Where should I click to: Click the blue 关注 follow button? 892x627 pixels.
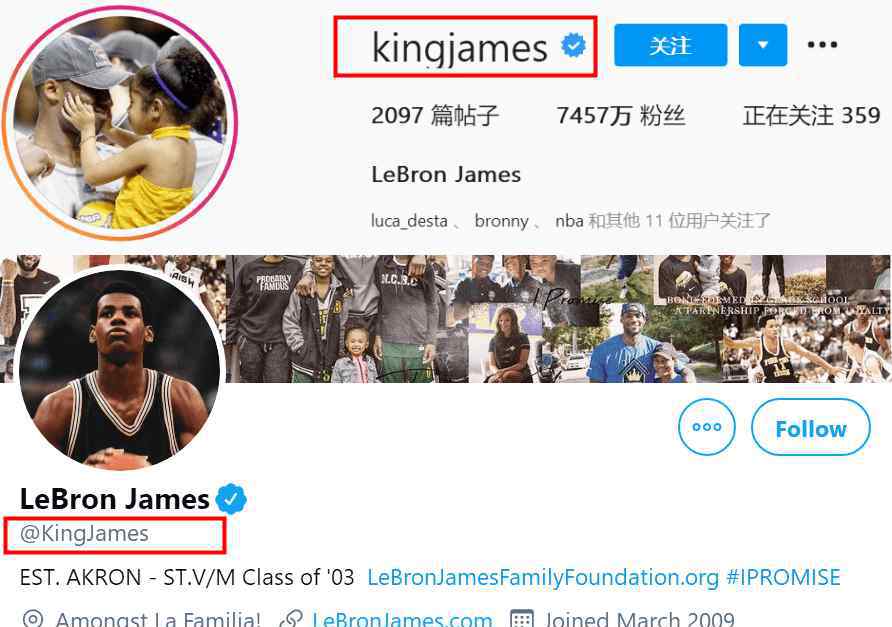(670, 45)
